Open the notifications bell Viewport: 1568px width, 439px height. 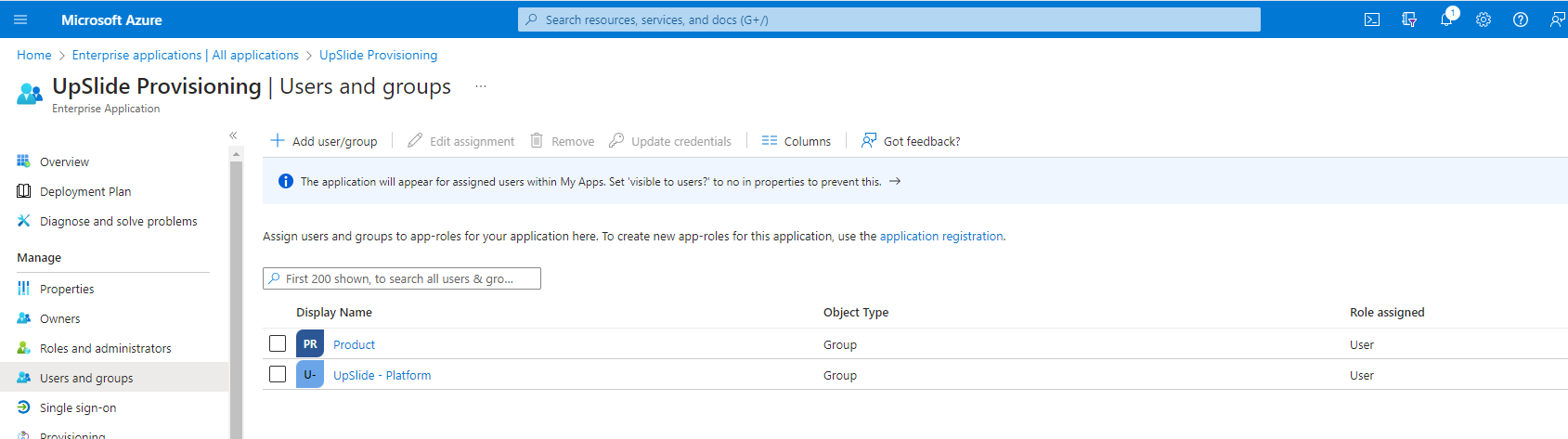tap(1446, 19)
